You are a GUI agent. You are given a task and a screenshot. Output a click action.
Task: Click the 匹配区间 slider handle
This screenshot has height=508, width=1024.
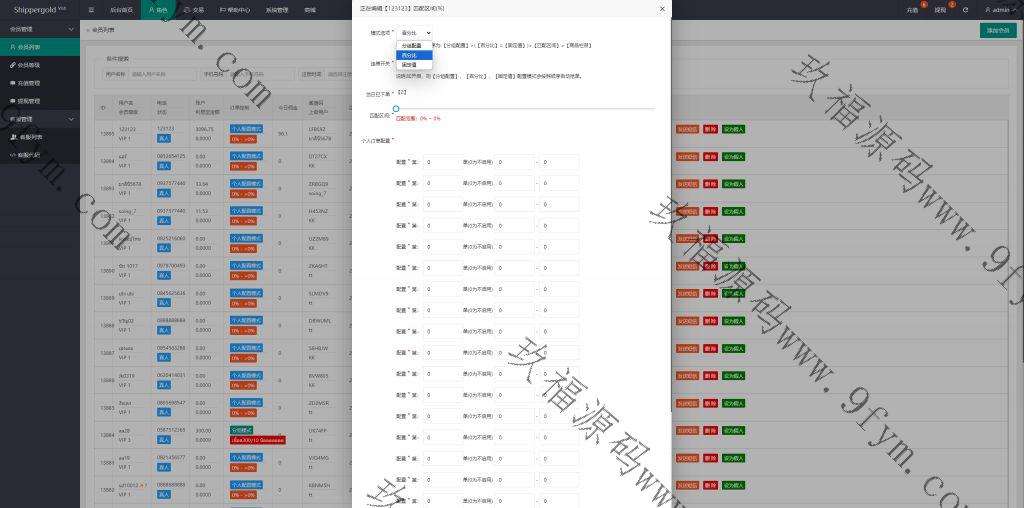pyautogui.click(x=396, y=108)
